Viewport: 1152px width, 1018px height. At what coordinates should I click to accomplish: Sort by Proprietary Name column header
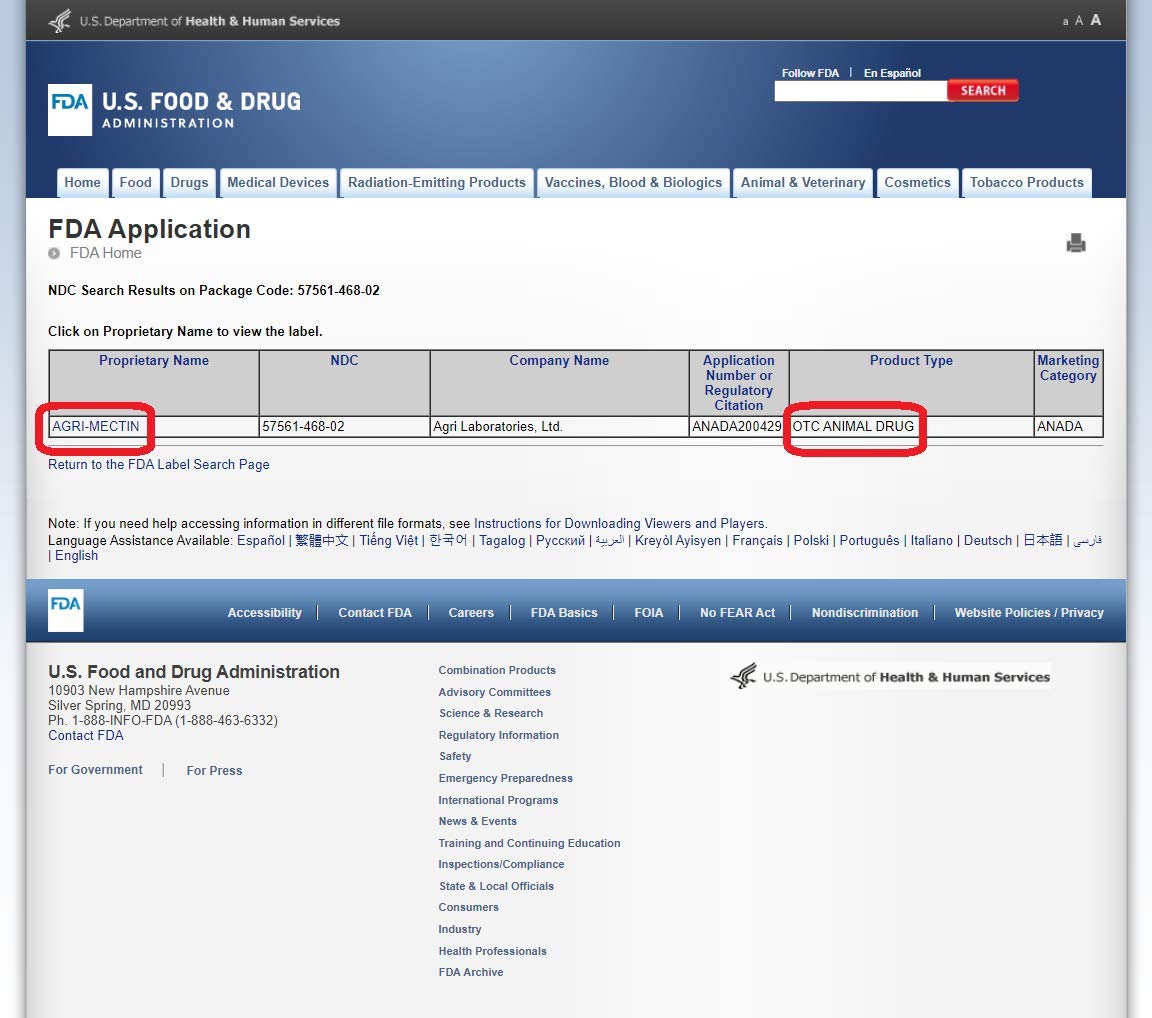(x=154, y=361)
